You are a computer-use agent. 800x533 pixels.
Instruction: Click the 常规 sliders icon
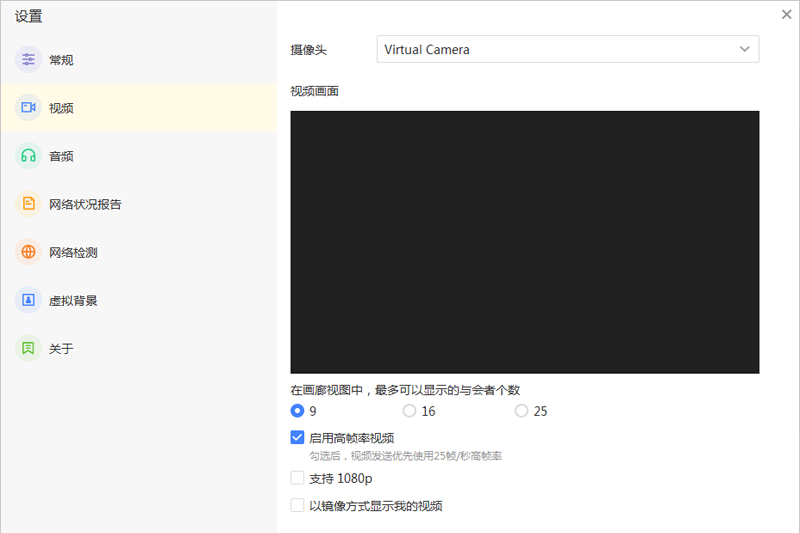[x=28, y=60]
